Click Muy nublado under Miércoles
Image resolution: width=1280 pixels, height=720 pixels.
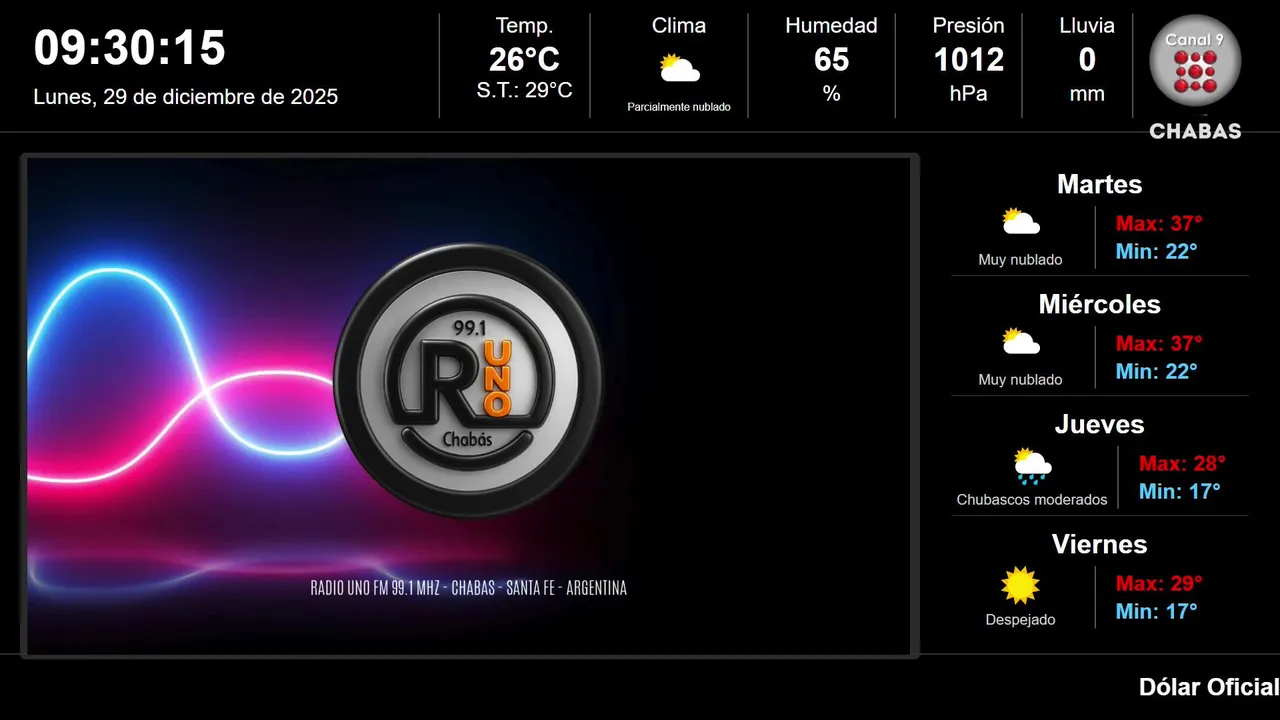click(x=1020, y=380)
